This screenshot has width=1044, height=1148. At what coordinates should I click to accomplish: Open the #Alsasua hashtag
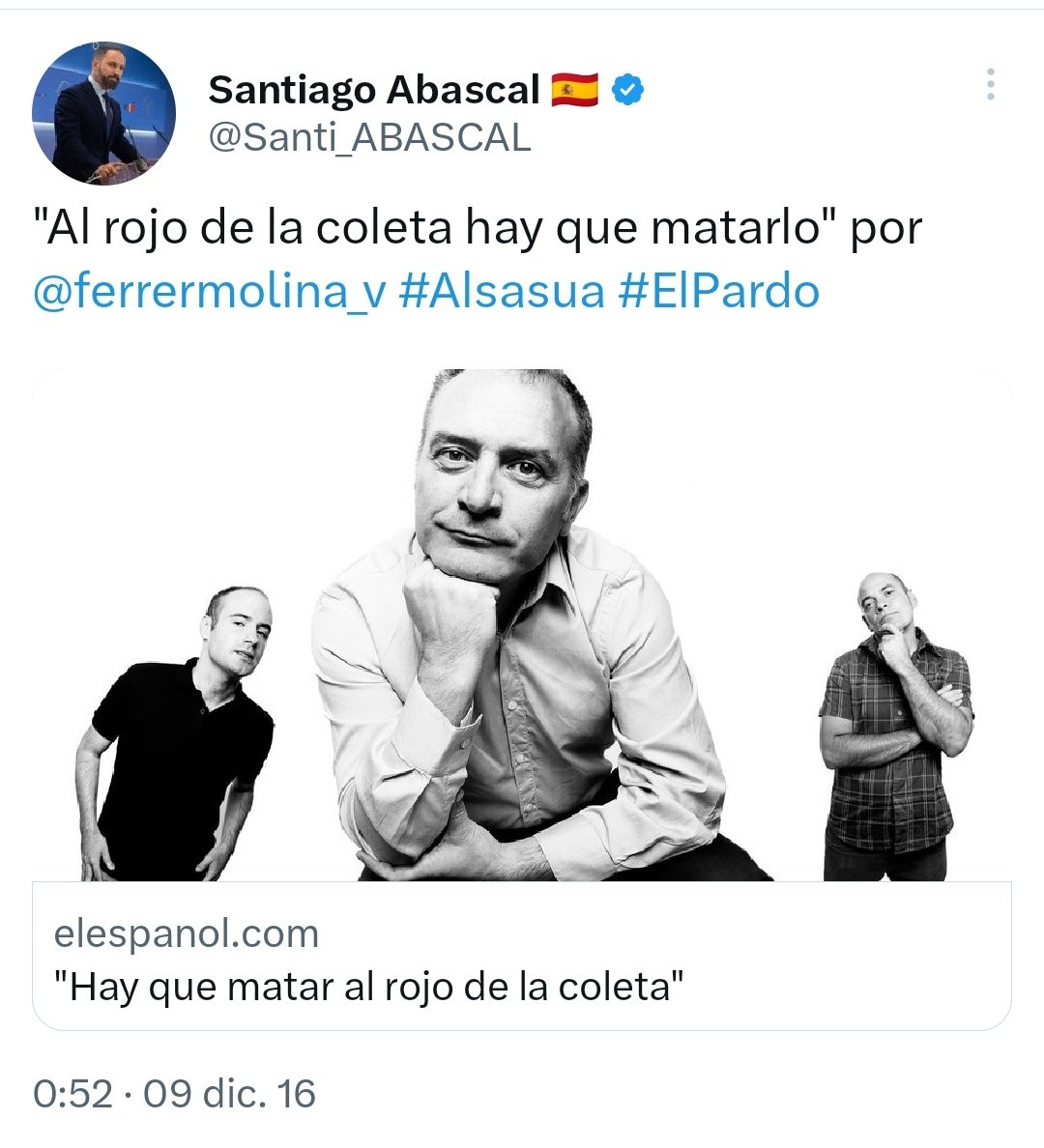tap(502, 292)
